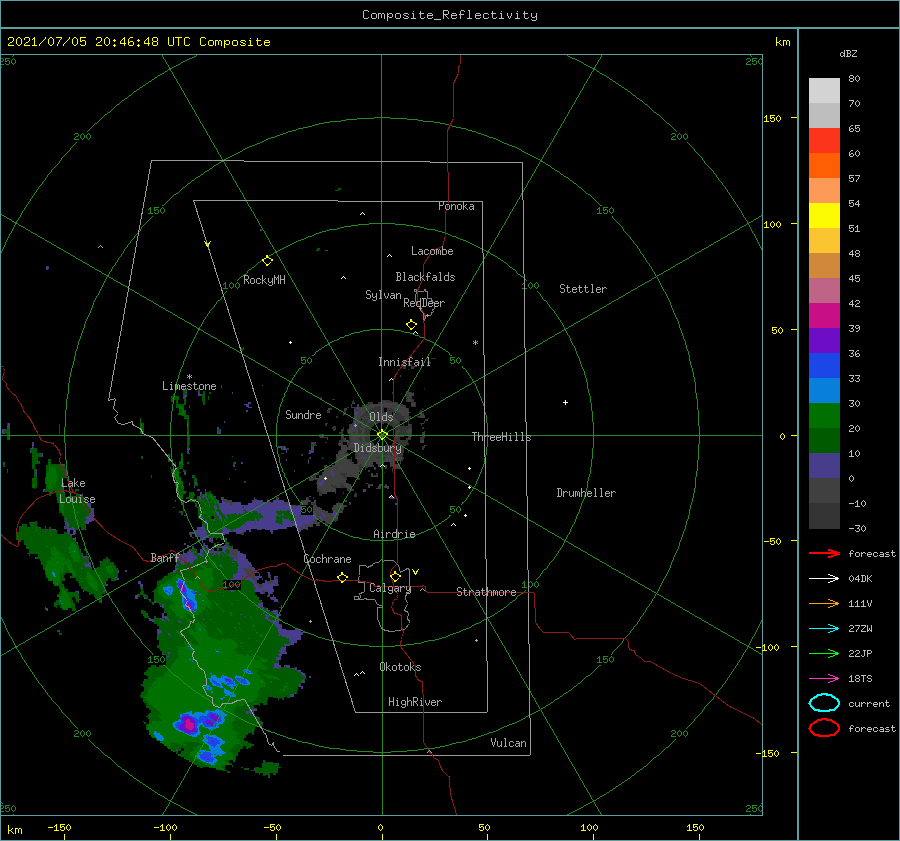This screenshot has width=900, height=841.
Task: Click the orange 111V arrow legend icon
Action: point(824,603)
